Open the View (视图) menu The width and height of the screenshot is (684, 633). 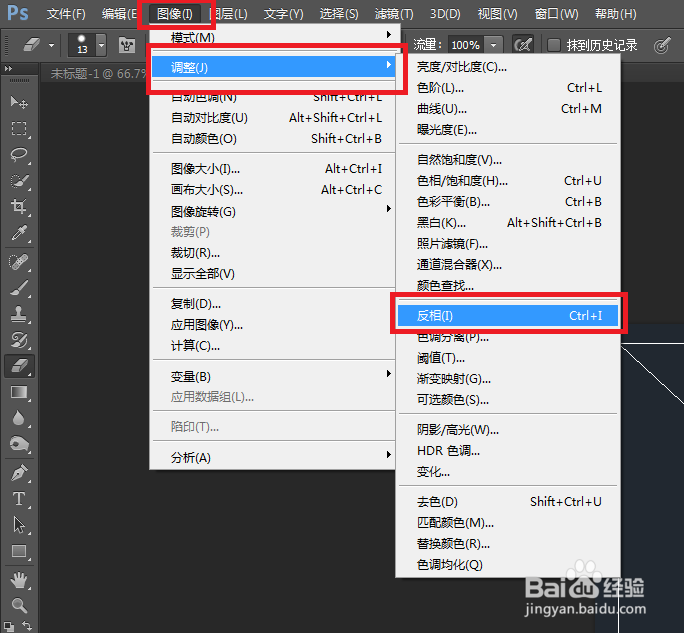point(498,14)
